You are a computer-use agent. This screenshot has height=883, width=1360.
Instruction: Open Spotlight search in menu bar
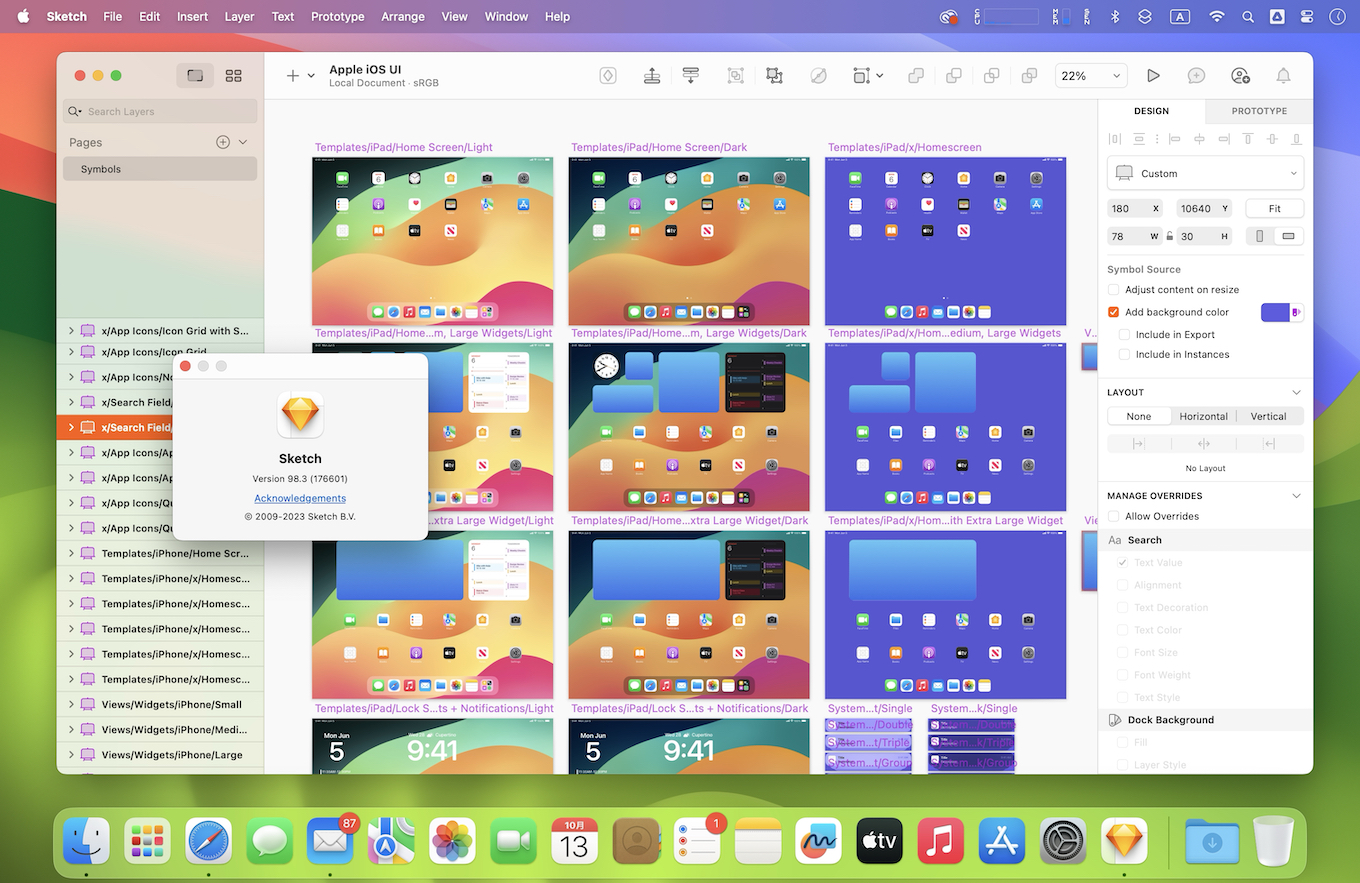1247,16
